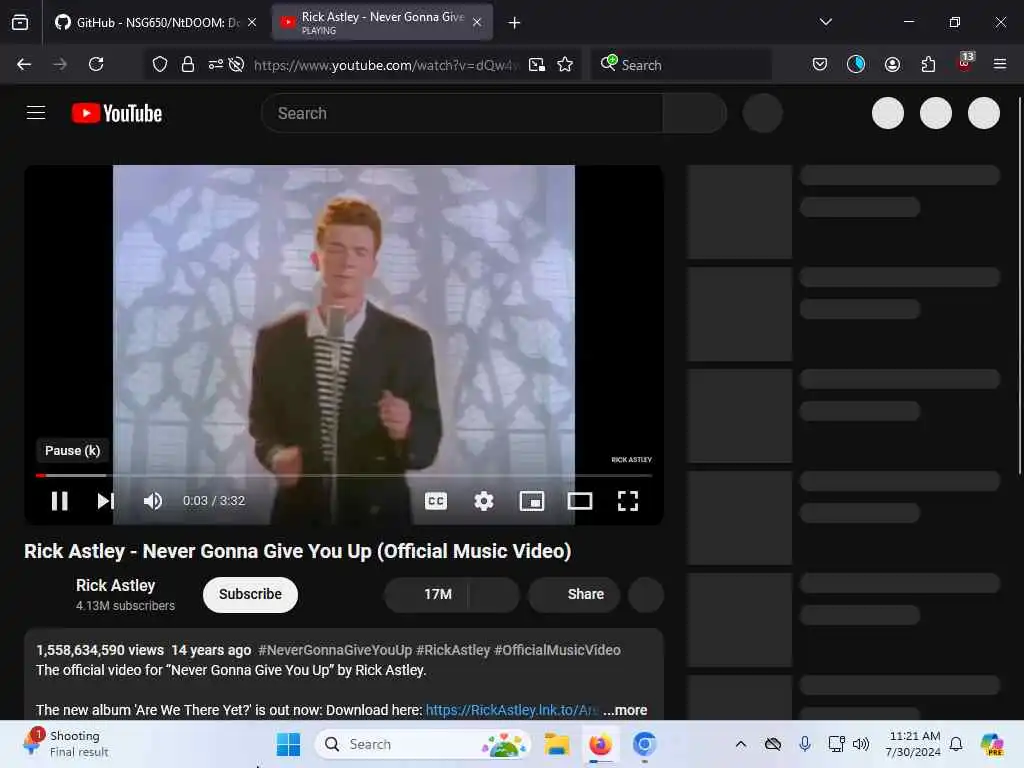This screenshot has height=768, width=1024.
Task: Open the player settings gear
Action: (483, 501)
